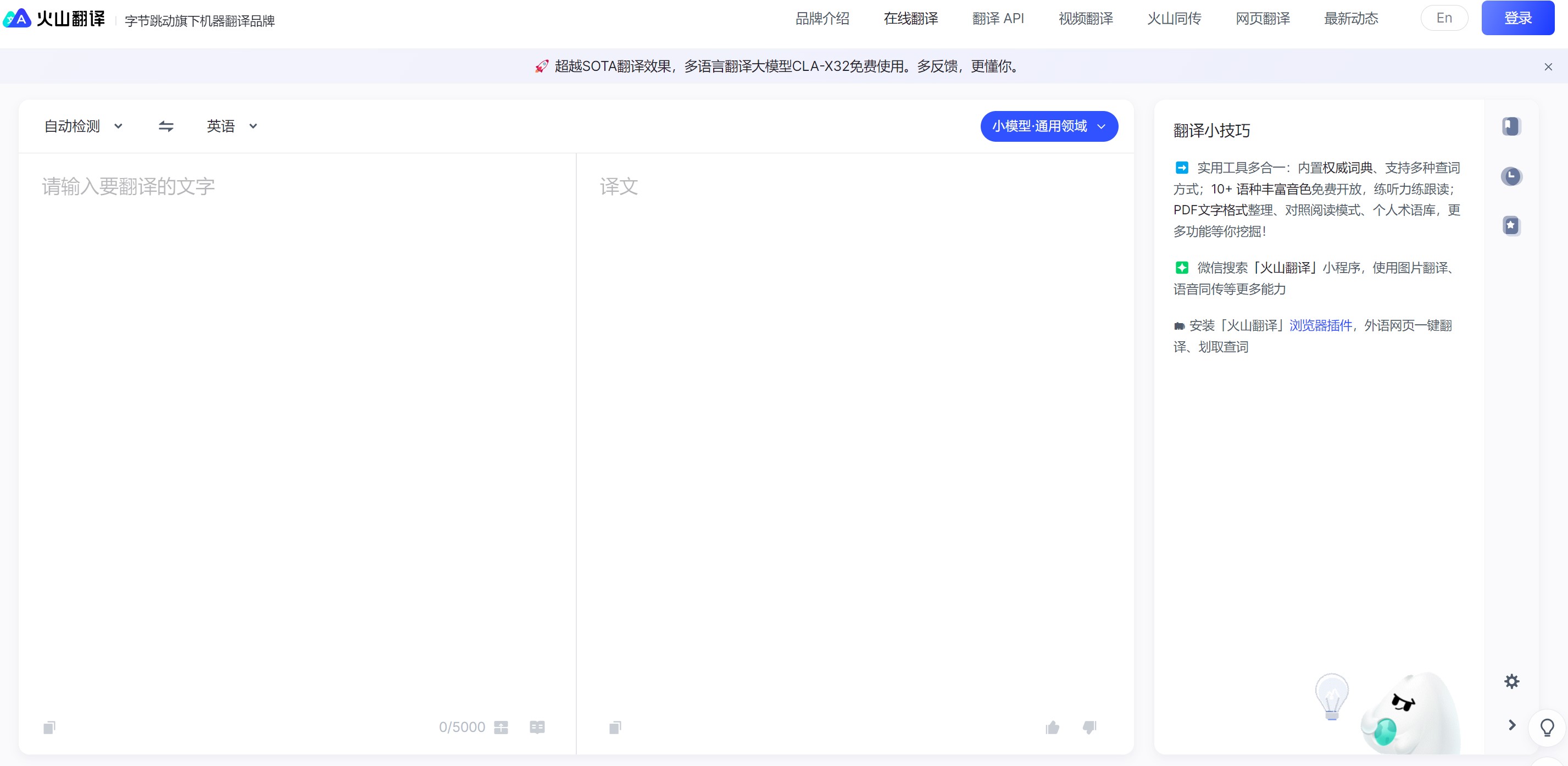Image resolution: width=1568 pixels, height=766 pixels.
Task: Go to 在线翻译 tab
Action: coord(910,18)
